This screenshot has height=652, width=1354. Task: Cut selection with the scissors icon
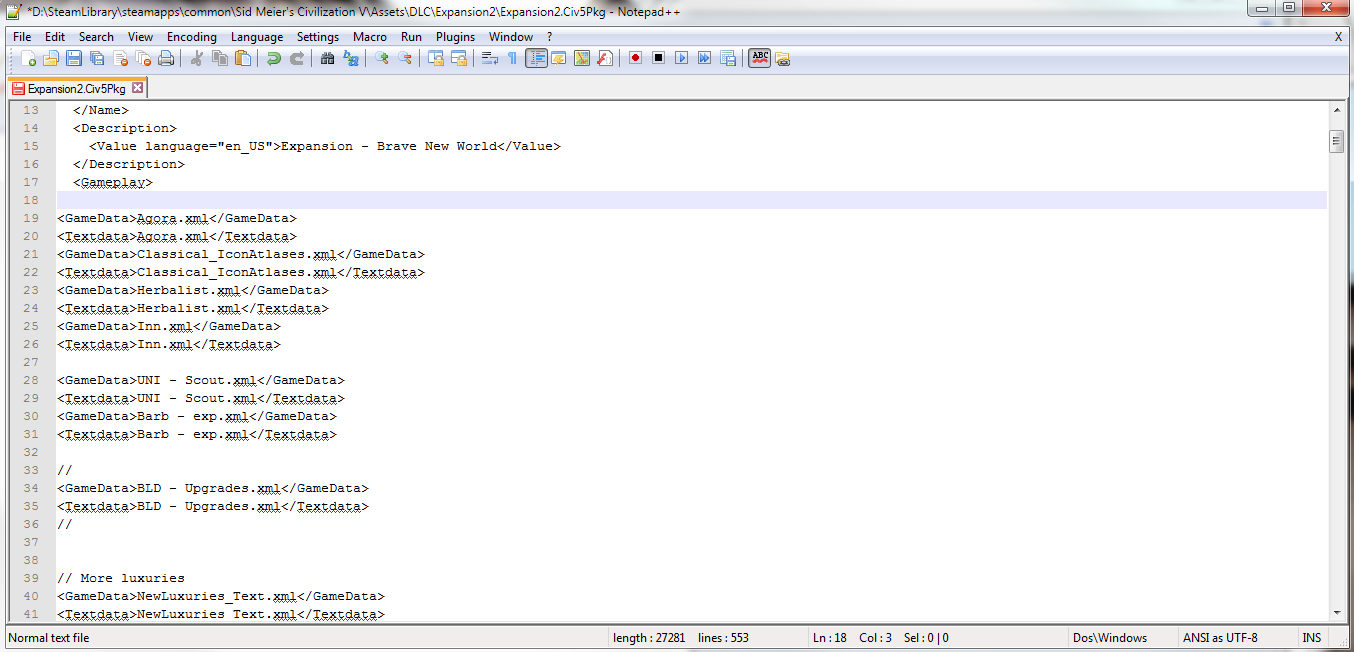tap(197, 58)
